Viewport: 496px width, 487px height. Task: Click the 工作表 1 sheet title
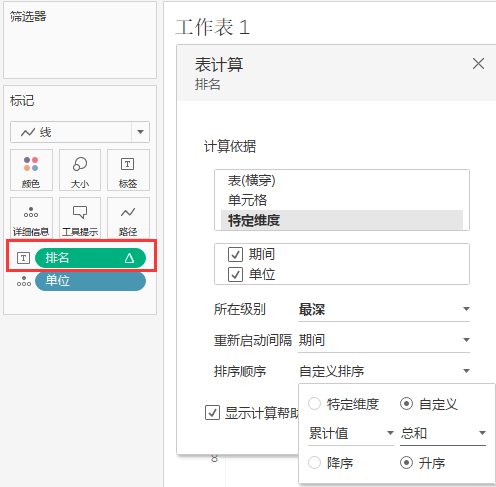point(212,27)
